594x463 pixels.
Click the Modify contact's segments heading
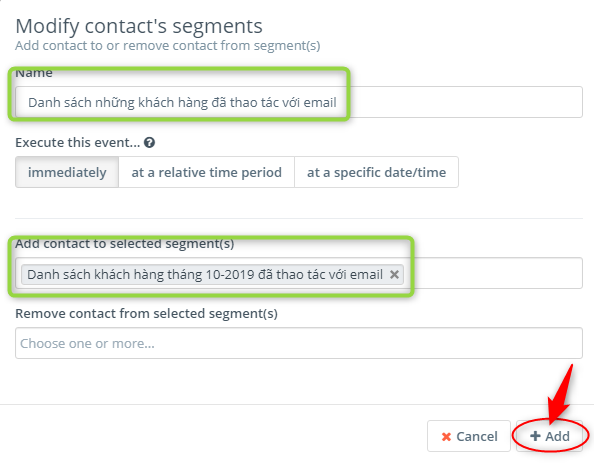point(139,26)
